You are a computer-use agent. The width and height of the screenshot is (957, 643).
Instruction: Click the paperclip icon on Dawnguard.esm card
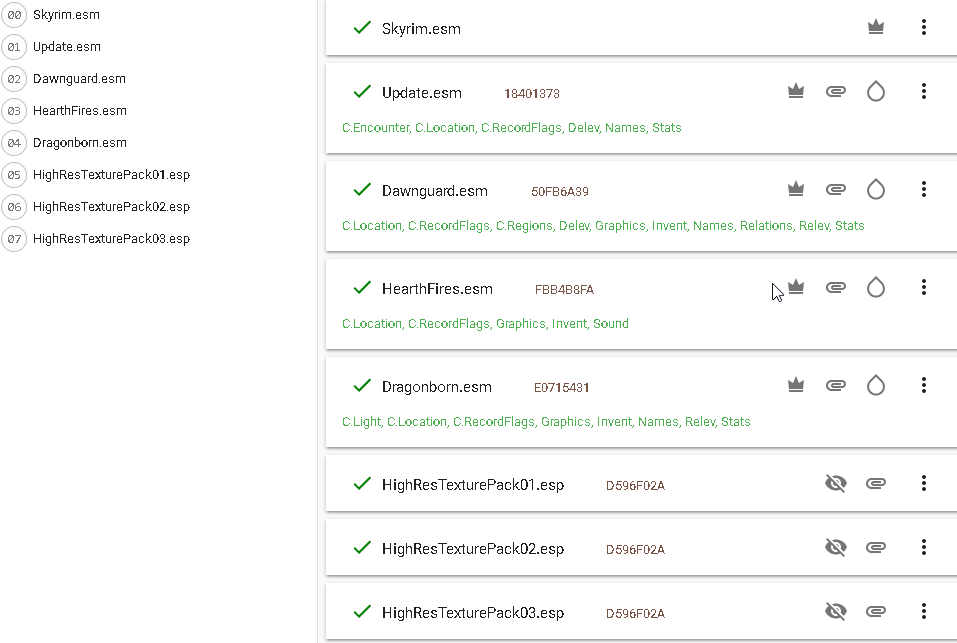(836, 189)
